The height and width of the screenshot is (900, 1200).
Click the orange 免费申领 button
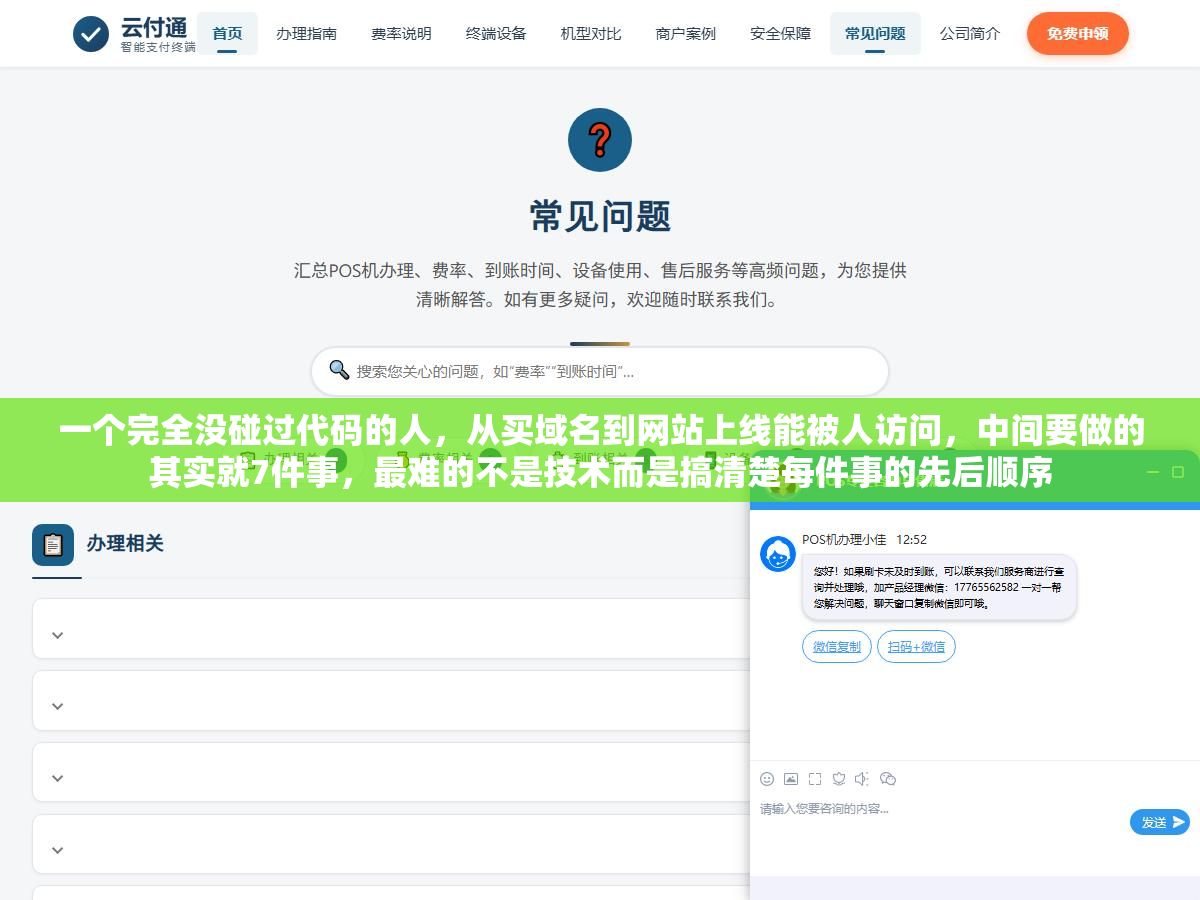coord(1078,34)
